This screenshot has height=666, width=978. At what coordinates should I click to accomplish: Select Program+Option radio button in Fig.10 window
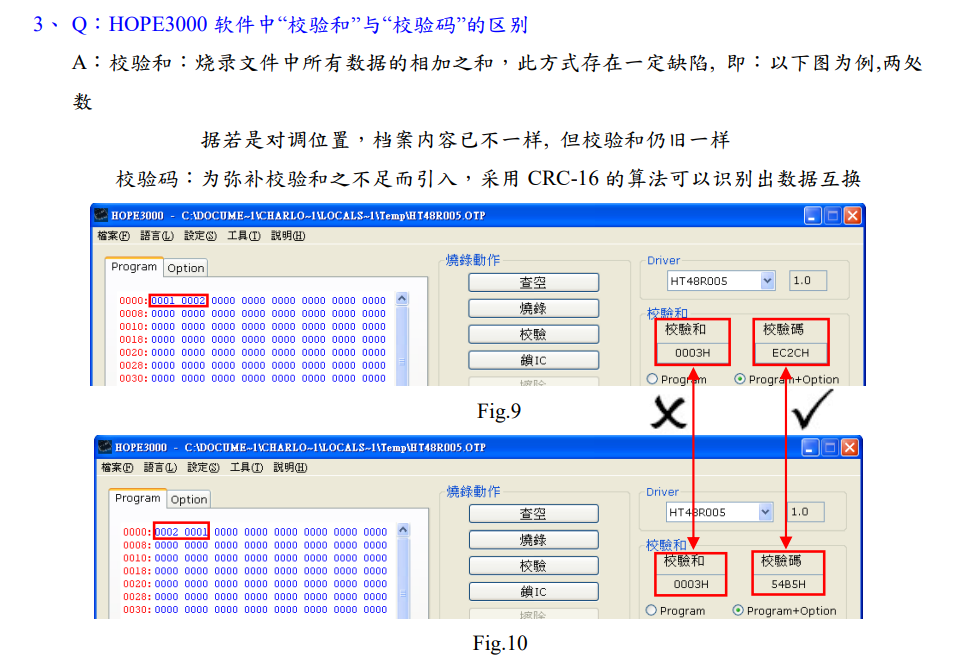click(738, 610)
